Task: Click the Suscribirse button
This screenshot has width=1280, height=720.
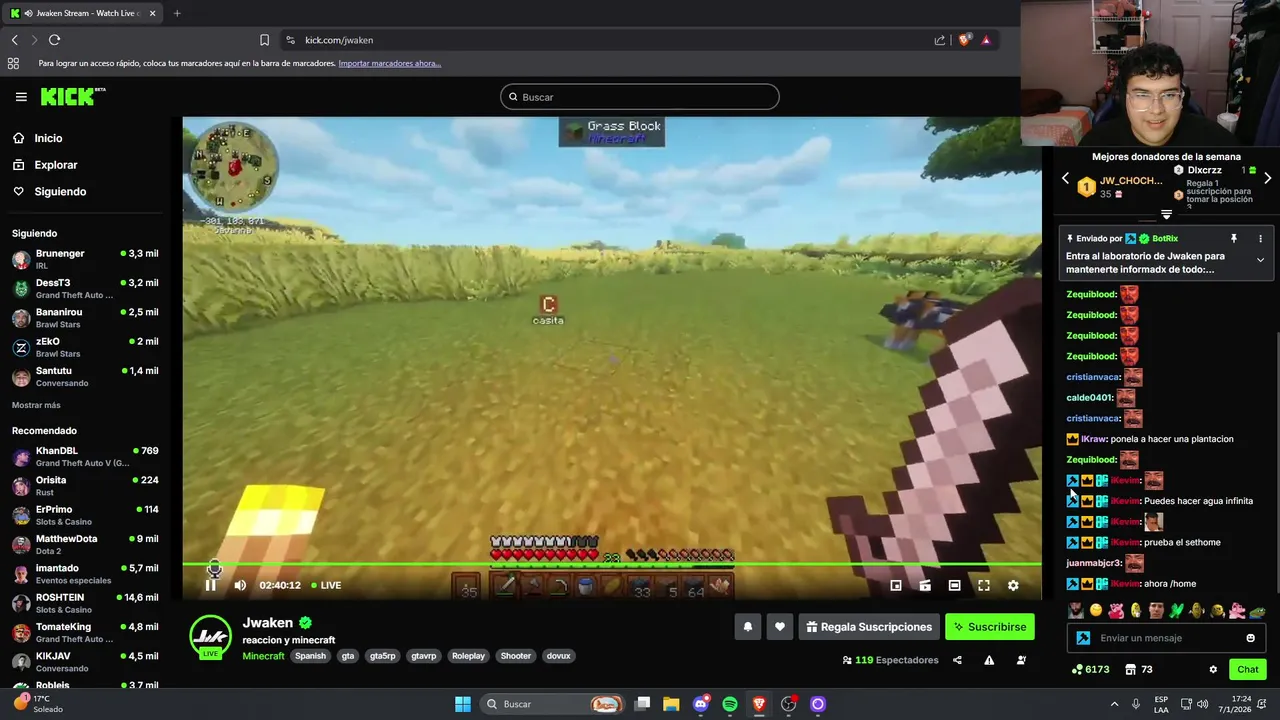Action: 990,627
